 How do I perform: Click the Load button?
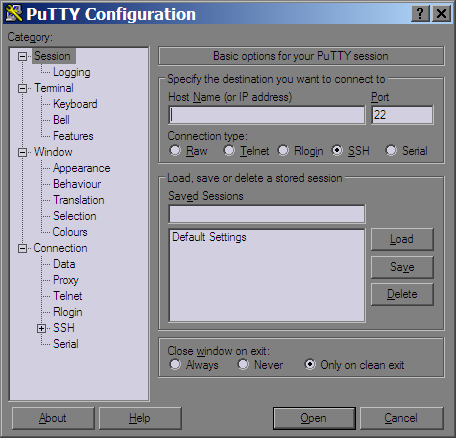click(402, 239)
